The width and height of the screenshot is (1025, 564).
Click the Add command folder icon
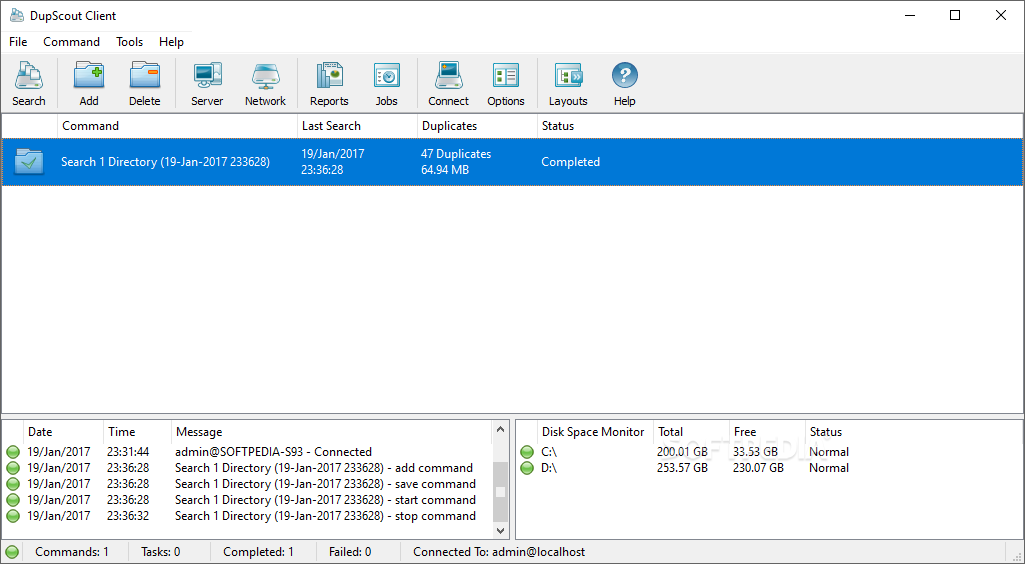[x=89, y=75]
